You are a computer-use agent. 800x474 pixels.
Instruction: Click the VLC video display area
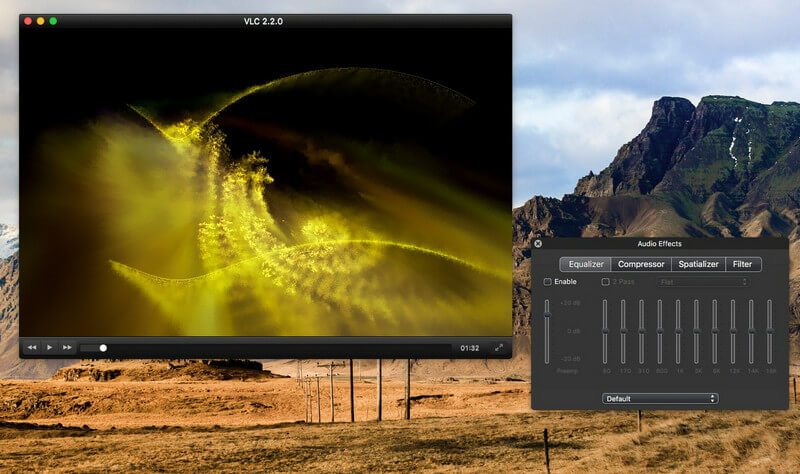click(x=265, y=182)
